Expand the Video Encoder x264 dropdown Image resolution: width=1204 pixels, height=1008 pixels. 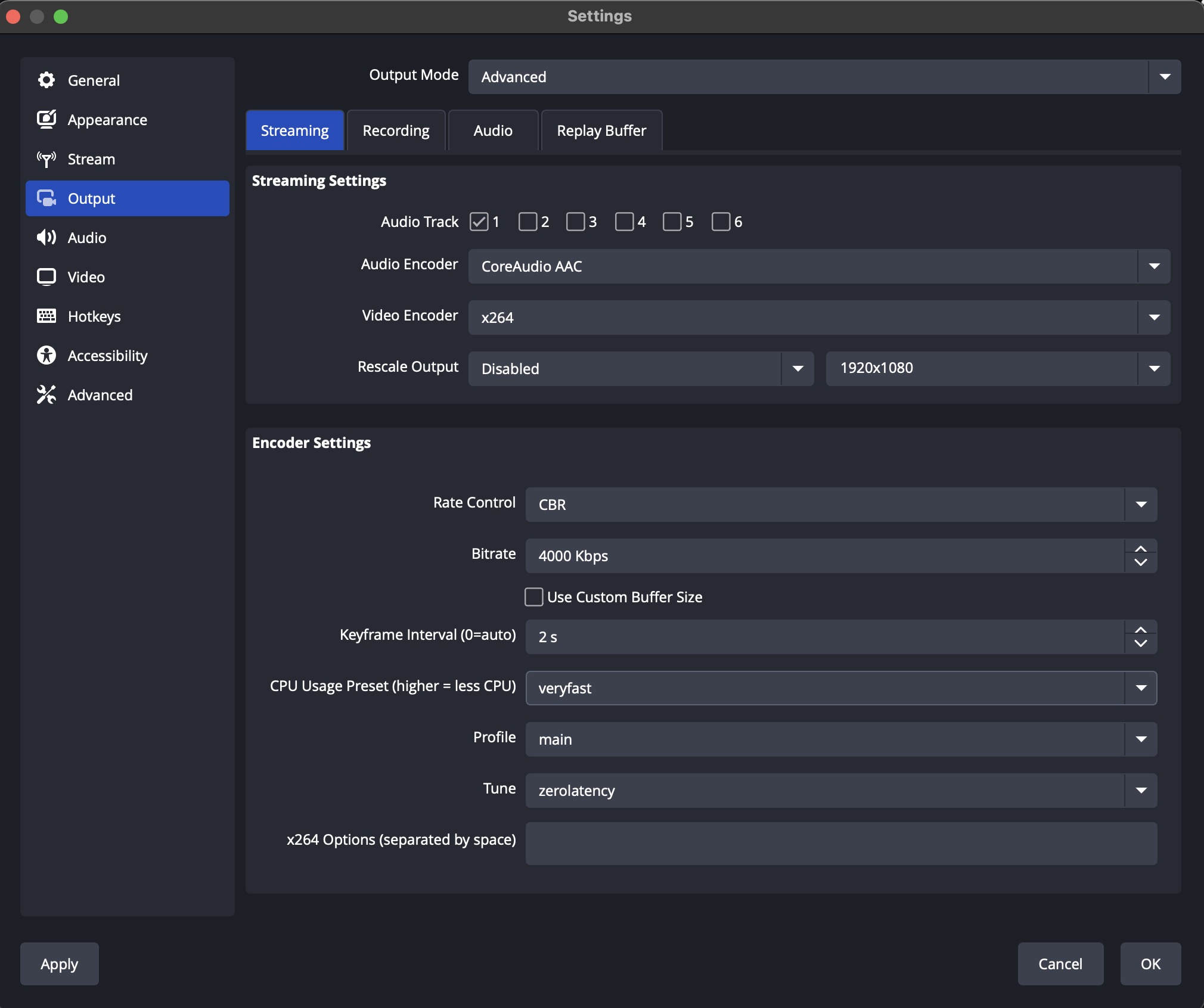[x=818, y=318]
